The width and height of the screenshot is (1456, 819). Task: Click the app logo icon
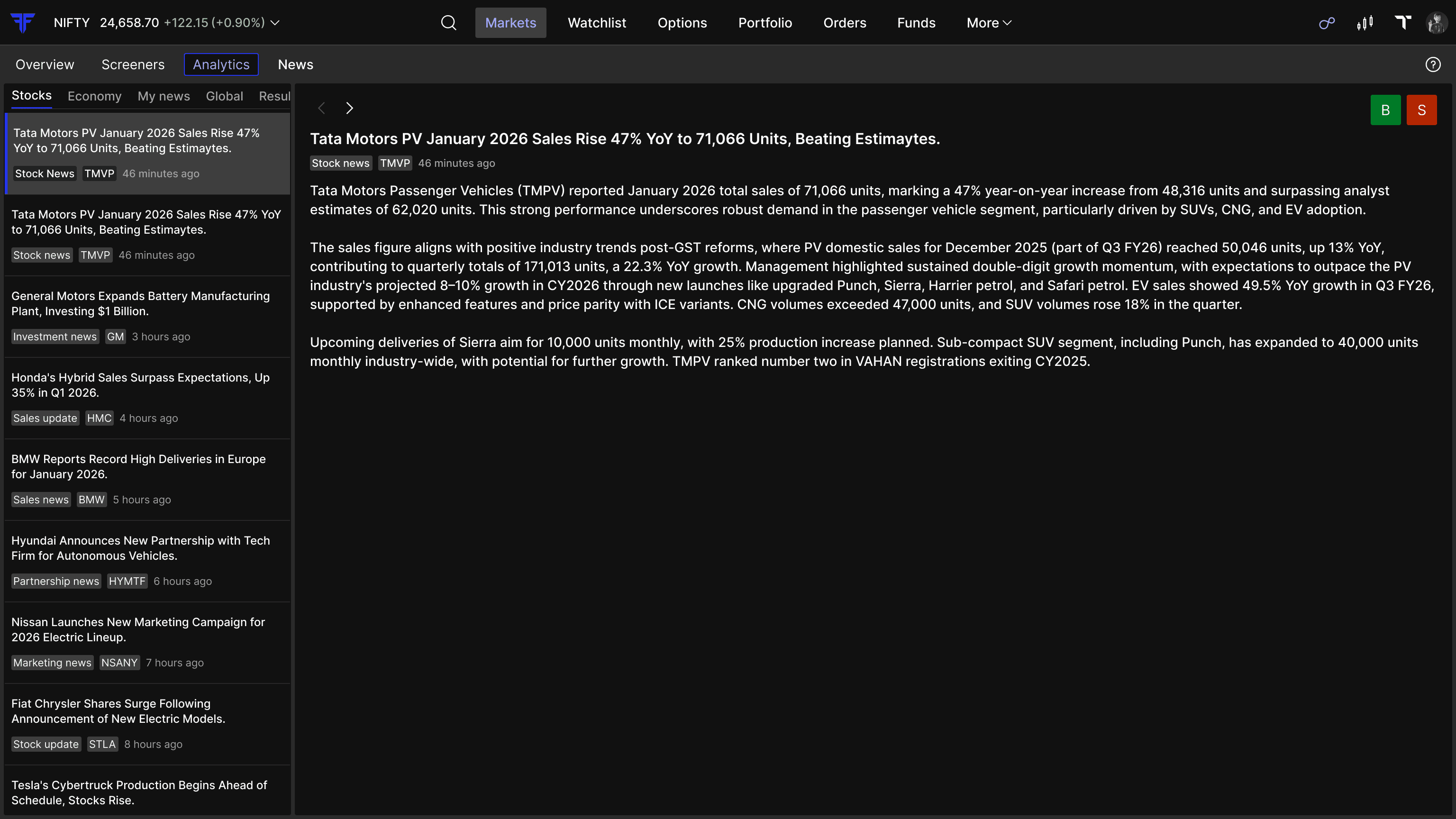pyautogui.click(x=23, y=23)
